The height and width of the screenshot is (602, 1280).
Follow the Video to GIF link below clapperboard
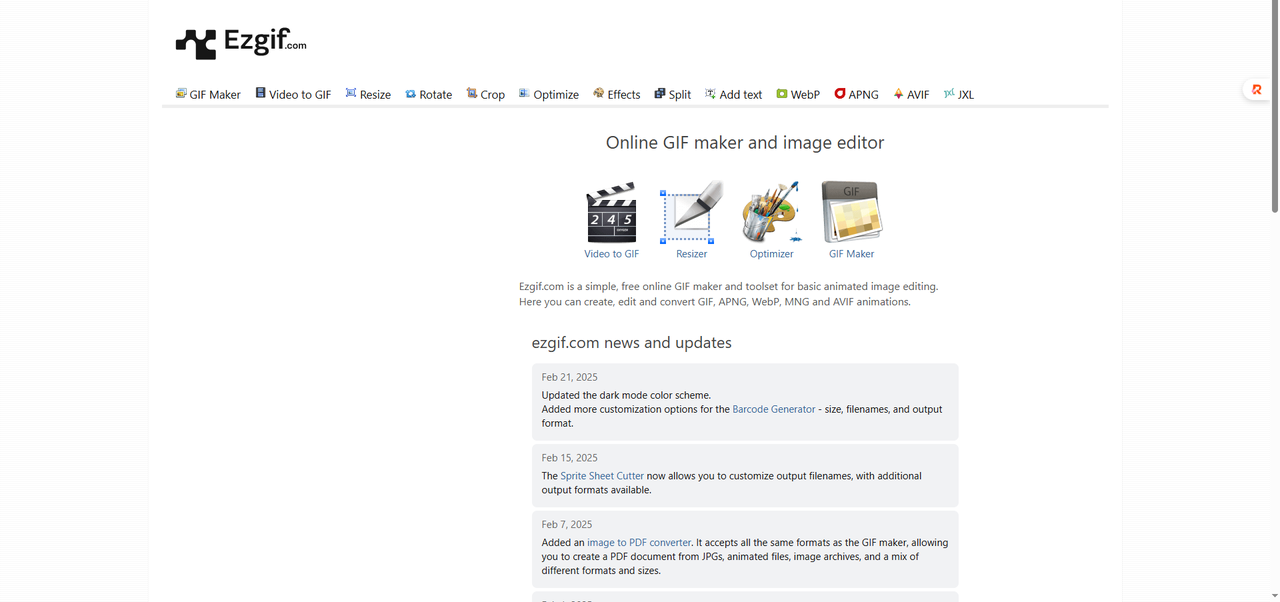coord(611,254)
